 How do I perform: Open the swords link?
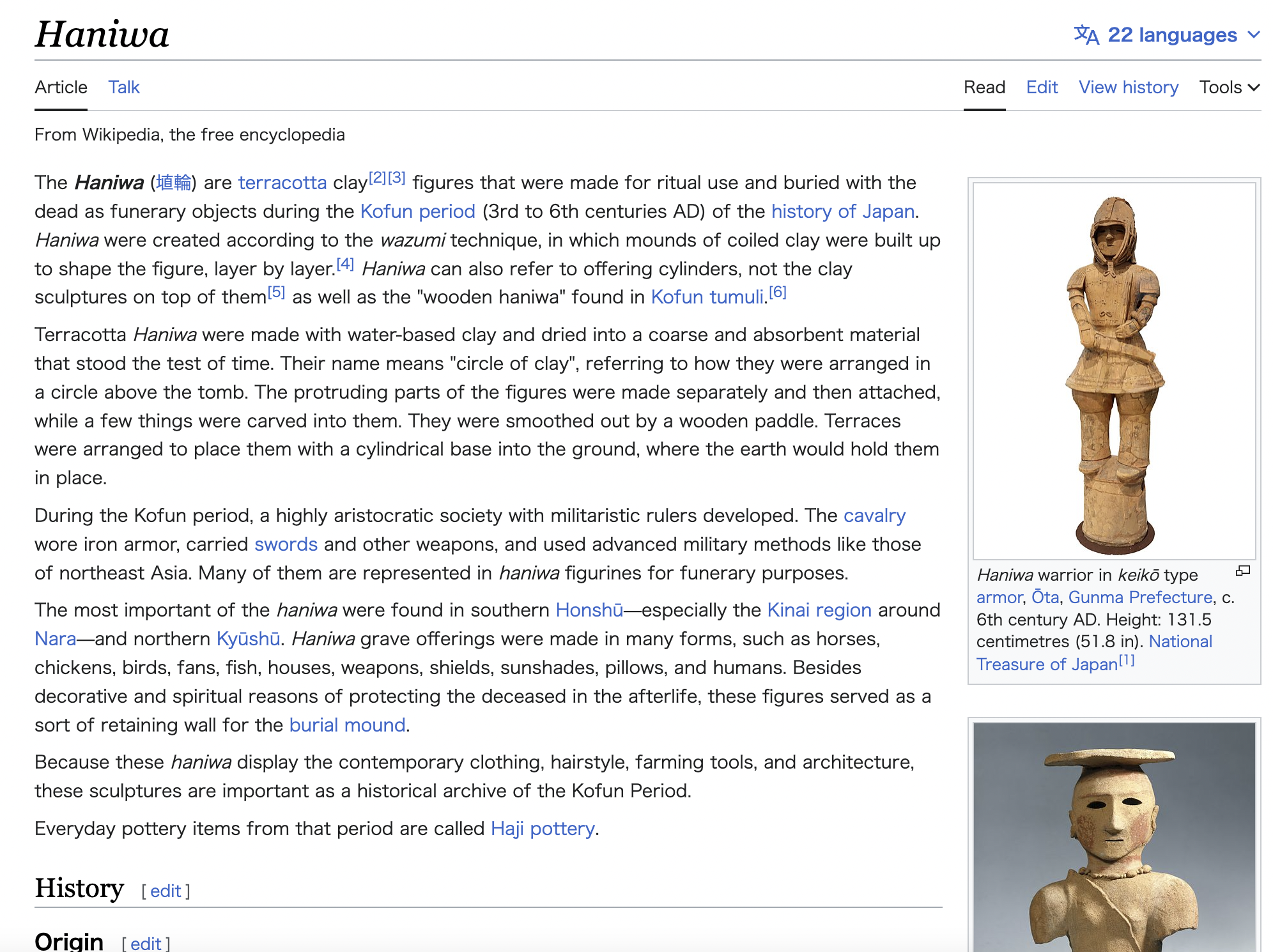286,544
